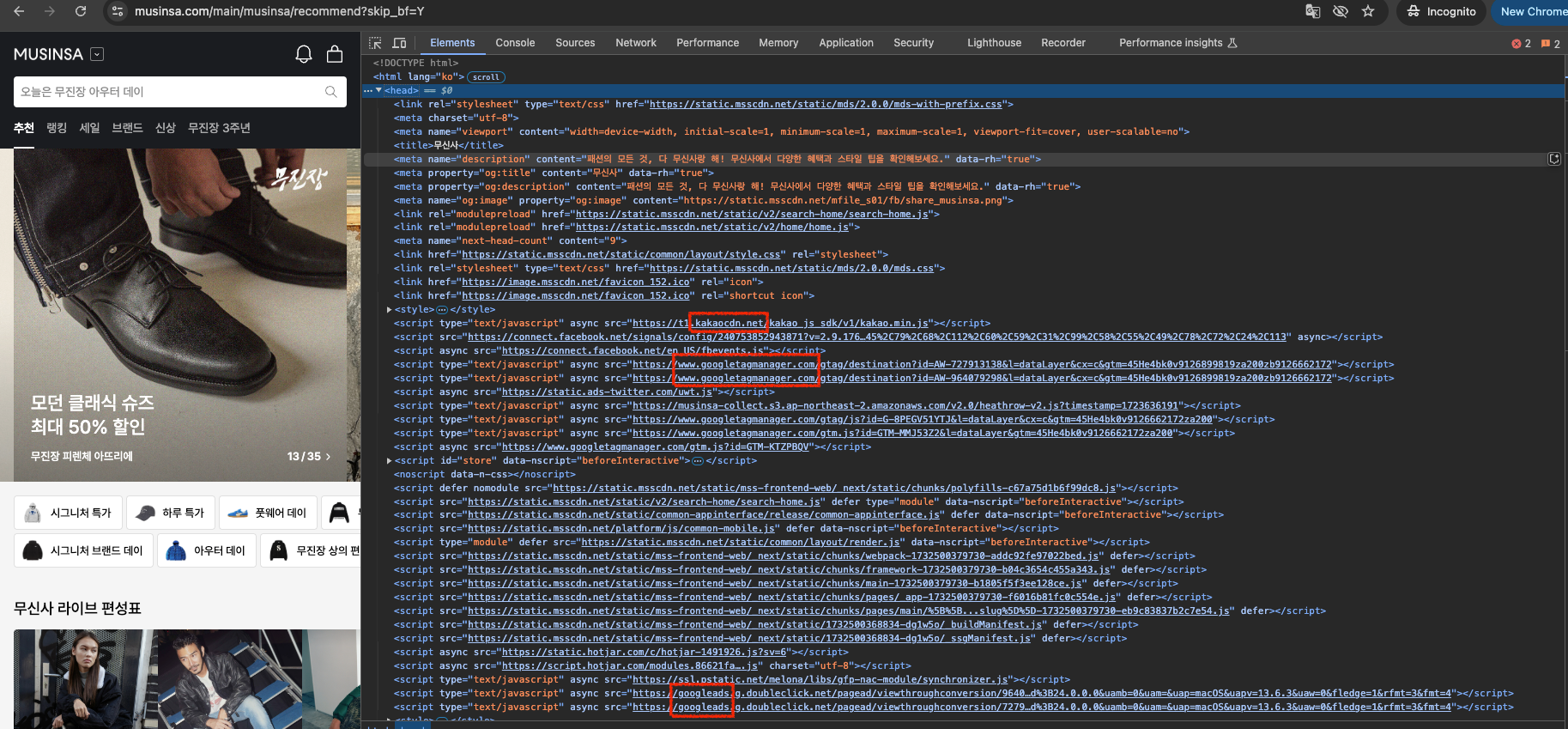
Task: Switch to the Network tab
Action: coord(635,43)
